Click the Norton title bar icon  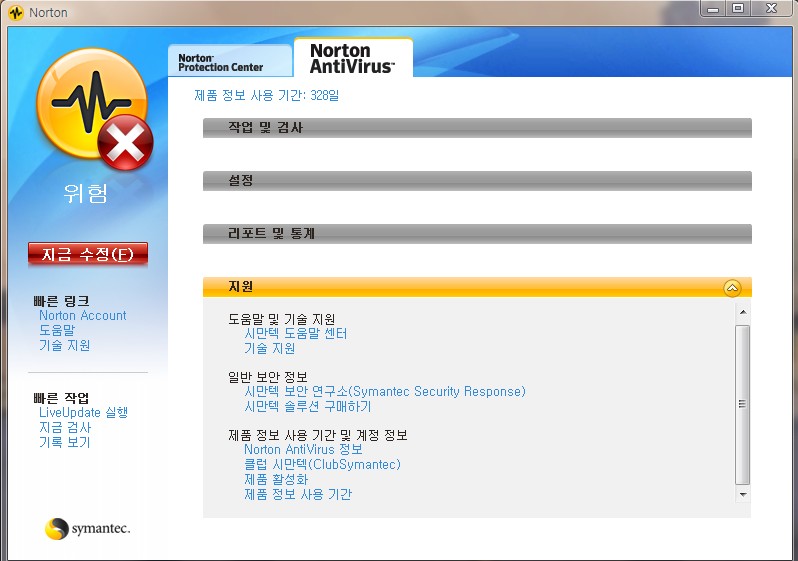click(x=16, y=13)
